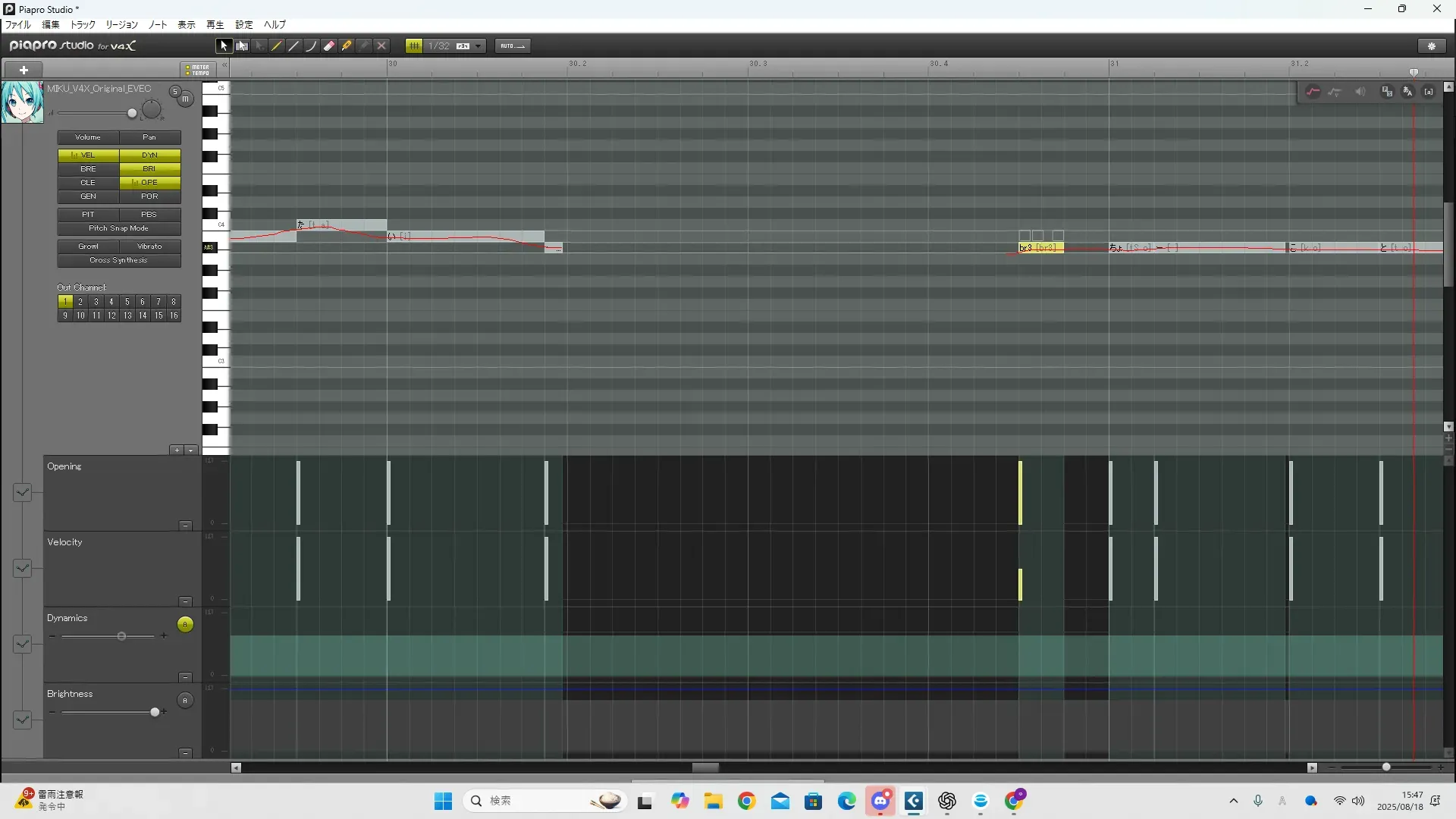Toggle the grid snap button
Screen dimensions: 1456x819
414,46
